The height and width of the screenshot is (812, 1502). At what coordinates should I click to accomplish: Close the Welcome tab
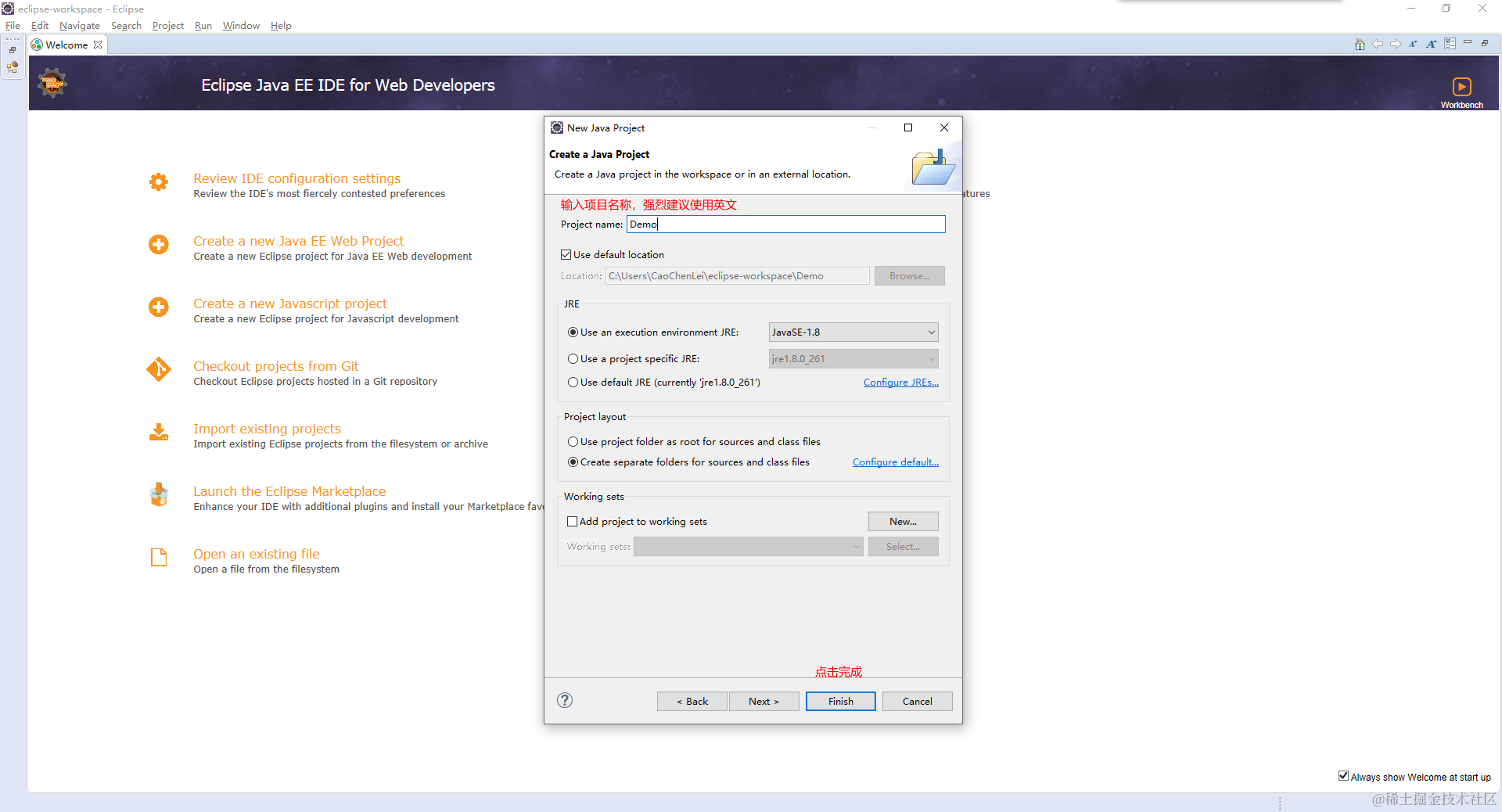click(98, 45)
